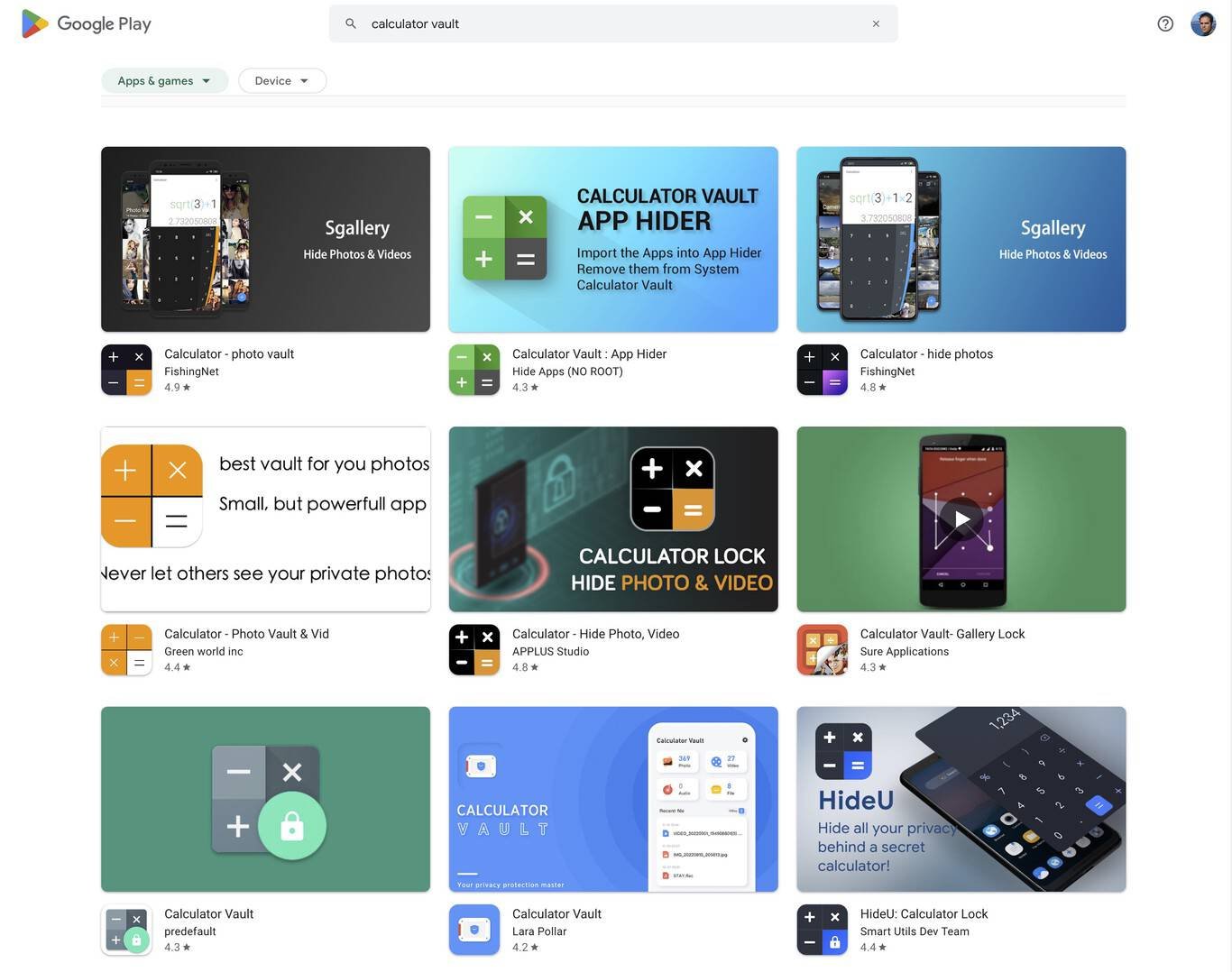Open the Calculator - hide photos app icon
This screenshot has height=972, width=1232.
823,370
